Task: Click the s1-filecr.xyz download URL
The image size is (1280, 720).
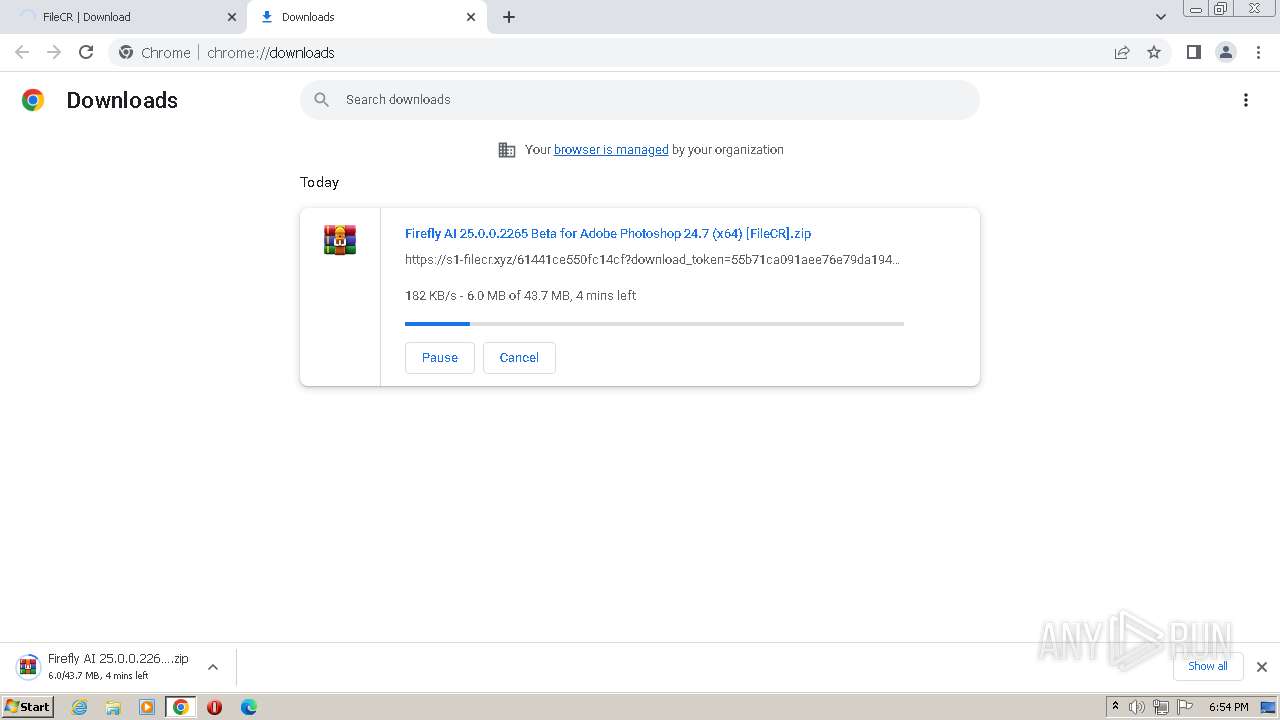Action: [652, 260]
